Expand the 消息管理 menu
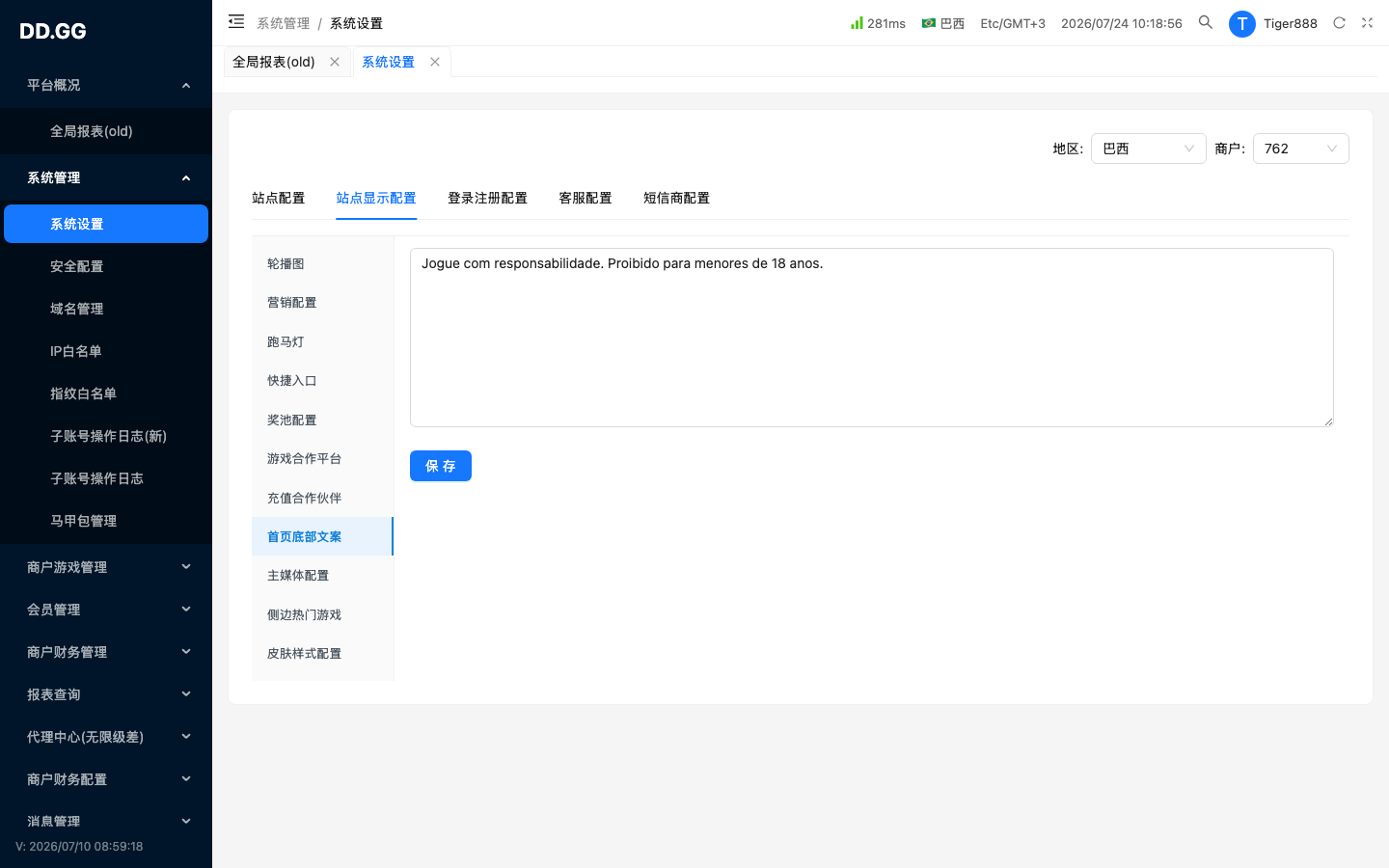 click(106, 822)
